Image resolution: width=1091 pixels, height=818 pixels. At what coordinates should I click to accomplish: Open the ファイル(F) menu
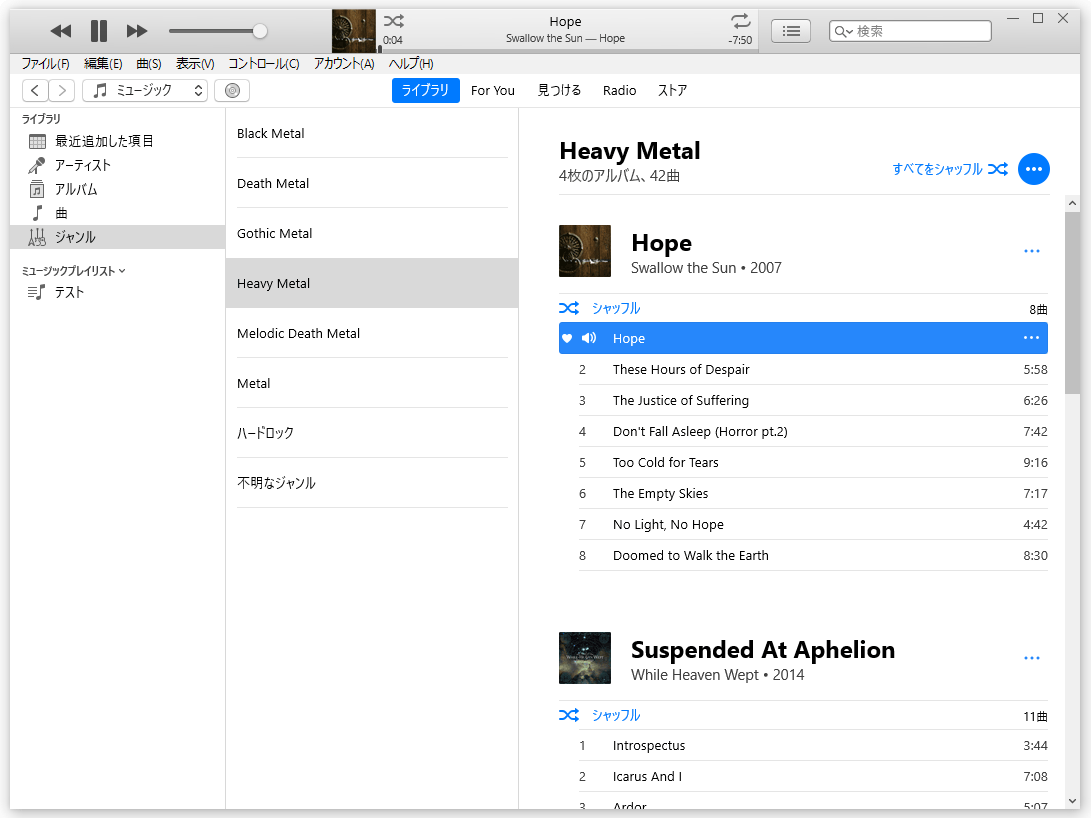(x=45, y=64)
